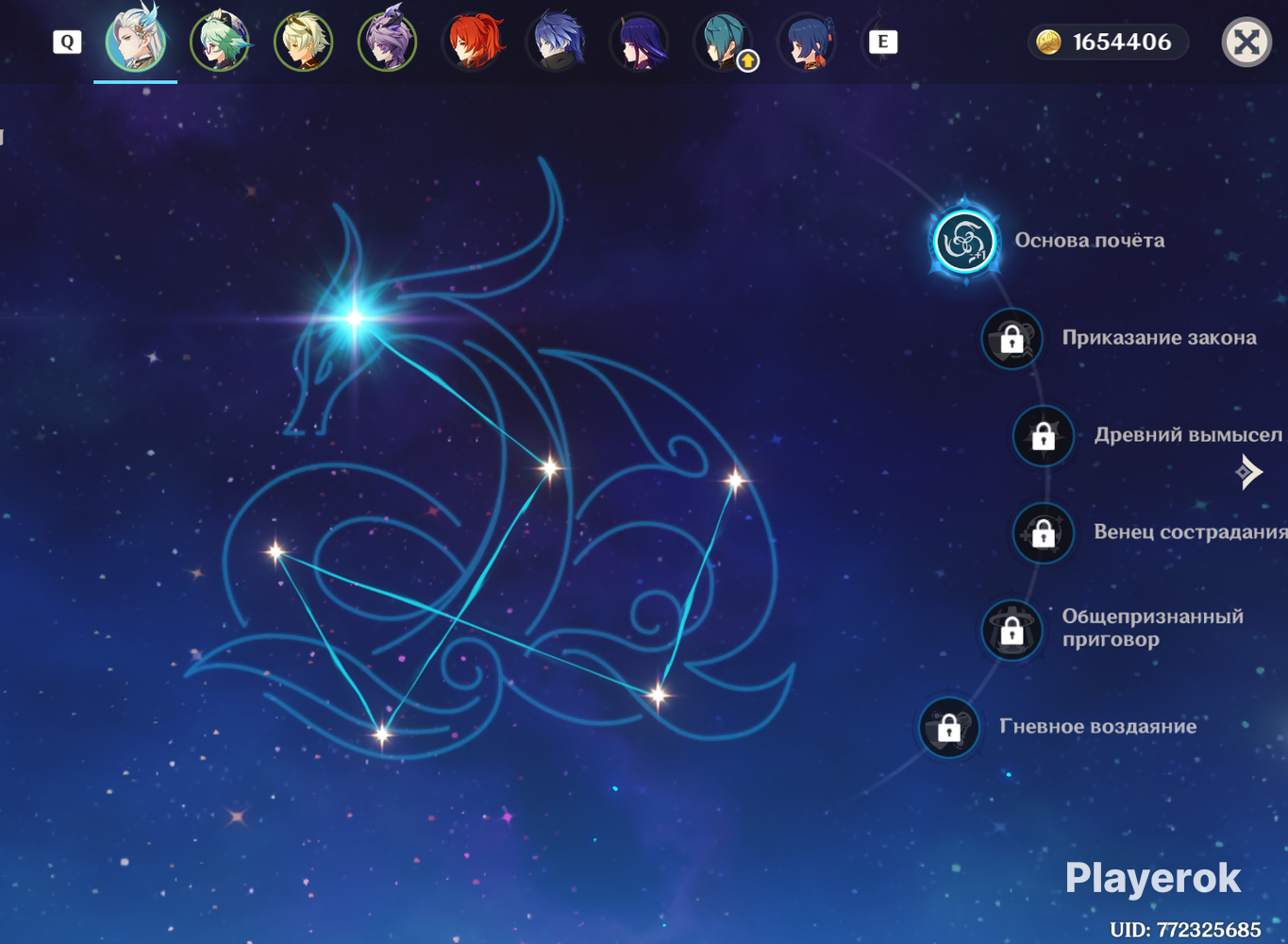
Task: Click the Mora coin balance 1654406
Action: (1108, 42)
